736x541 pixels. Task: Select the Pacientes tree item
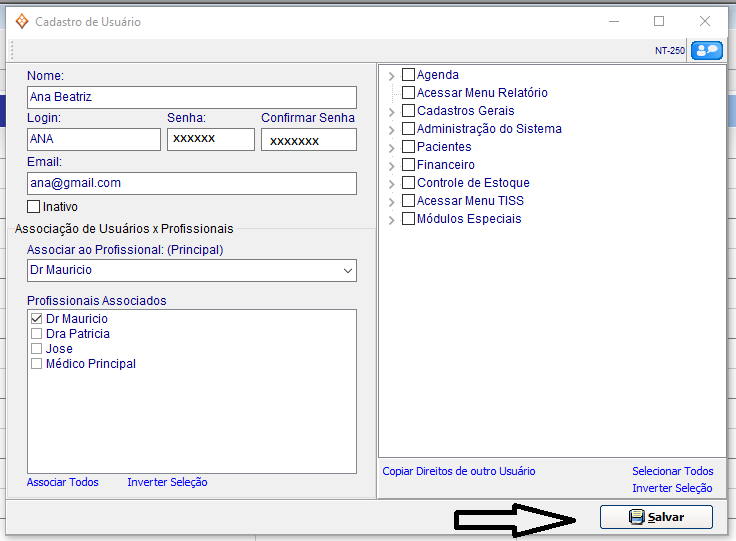[x=443, y=147]
